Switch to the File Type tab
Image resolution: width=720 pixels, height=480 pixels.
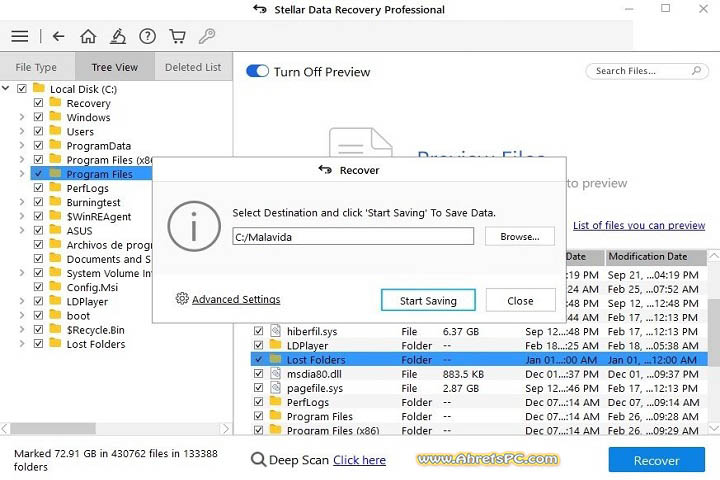click(36, 67)
